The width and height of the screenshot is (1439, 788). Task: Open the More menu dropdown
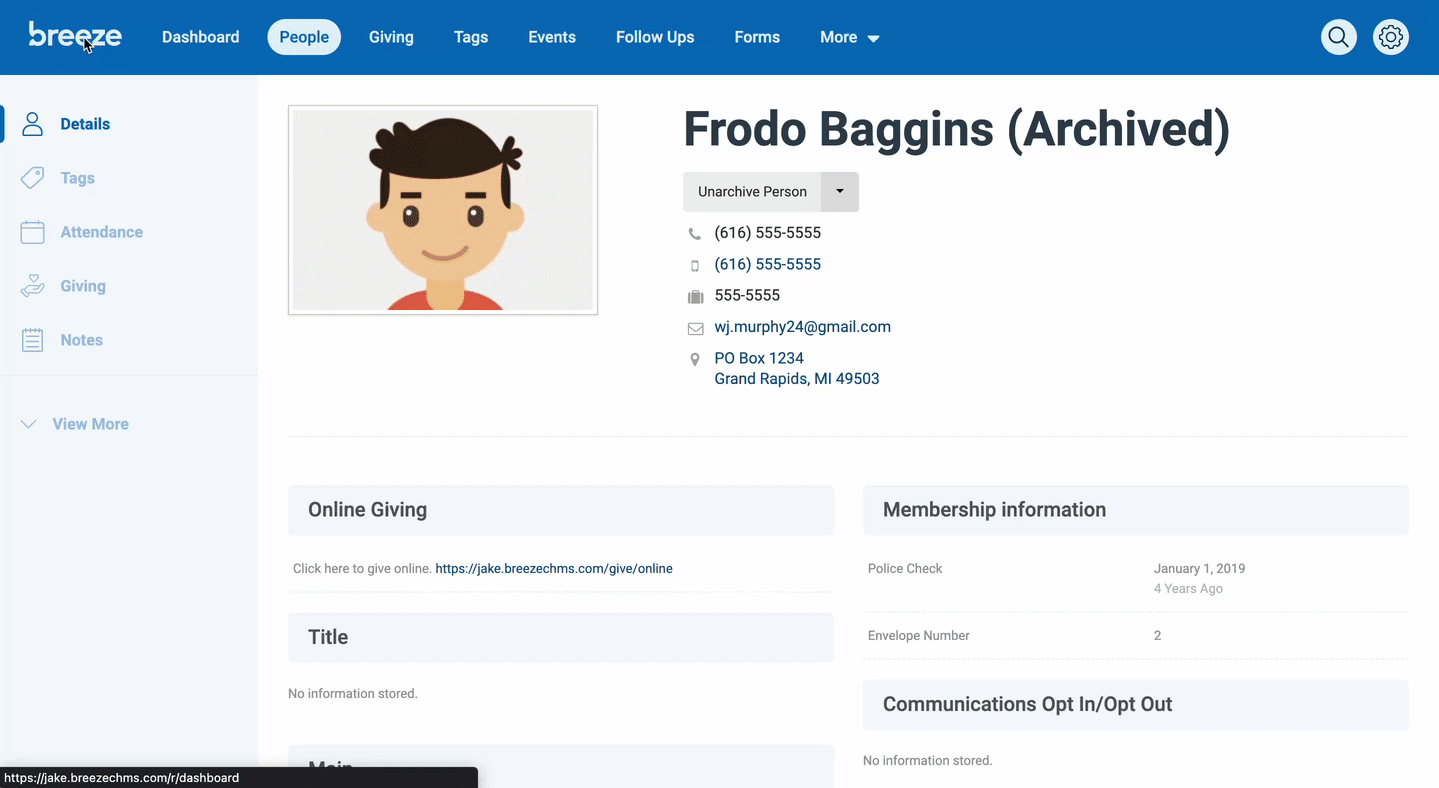(x=850, y=37)
